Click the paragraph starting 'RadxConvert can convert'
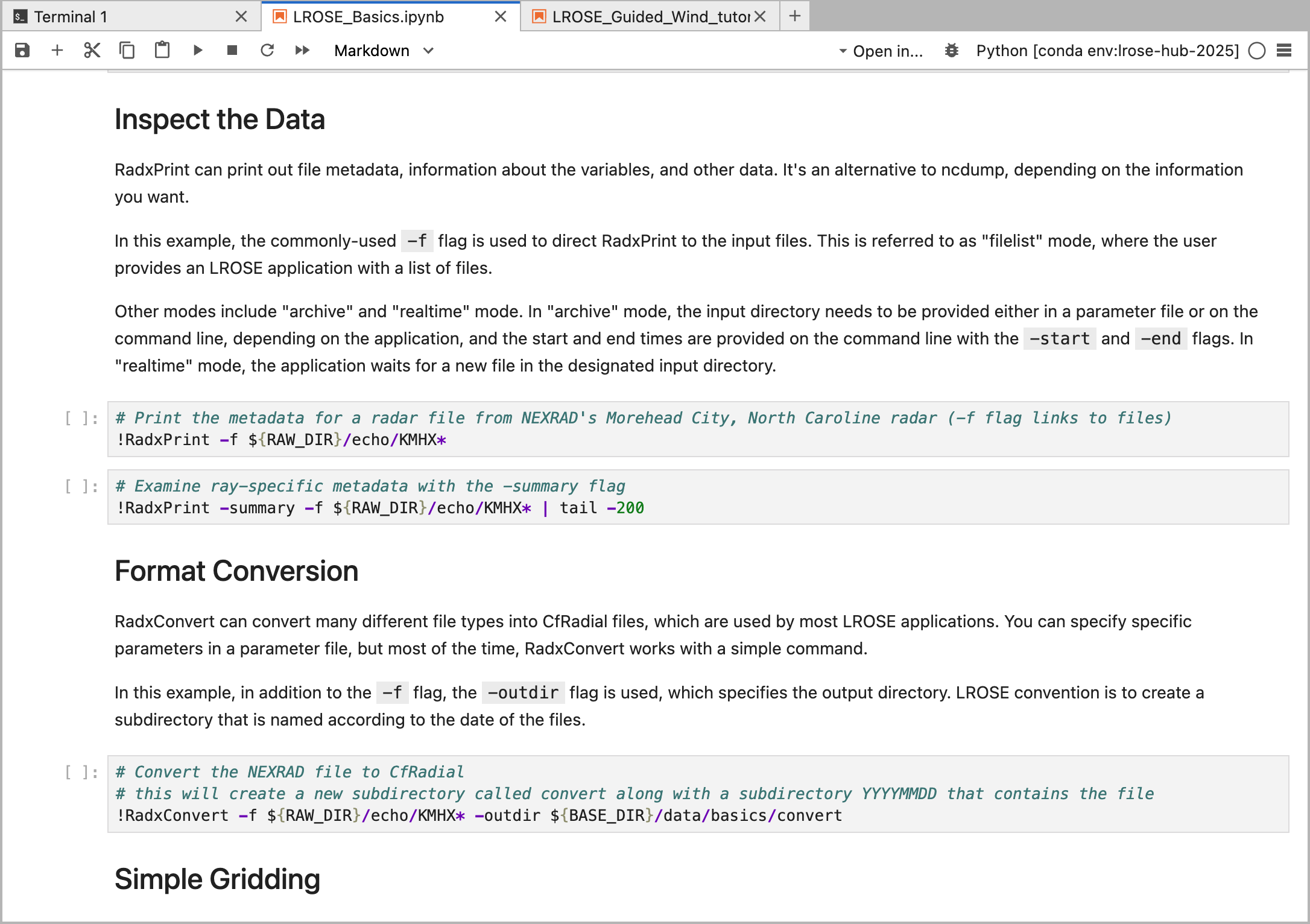Image resolution: width=1310 pixels, height=924 pixels. pyautogui.click(x=653, y=635)
